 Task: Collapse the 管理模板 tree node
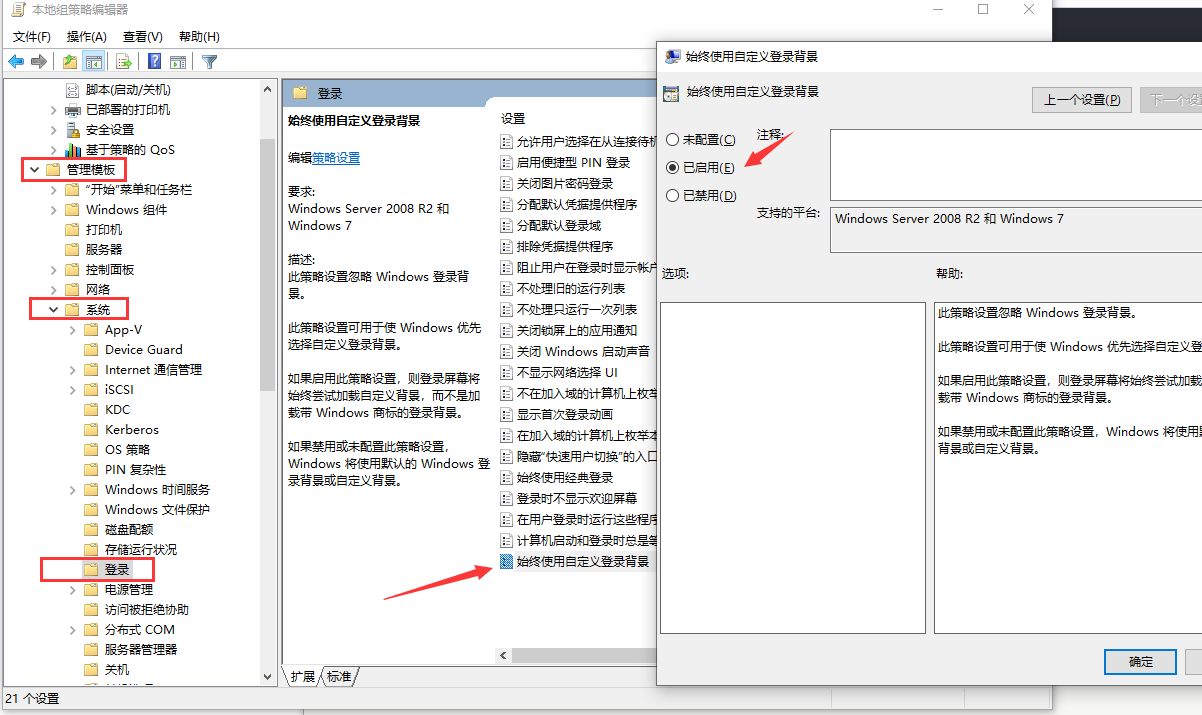pyautogui.click(x=35, y=170)
